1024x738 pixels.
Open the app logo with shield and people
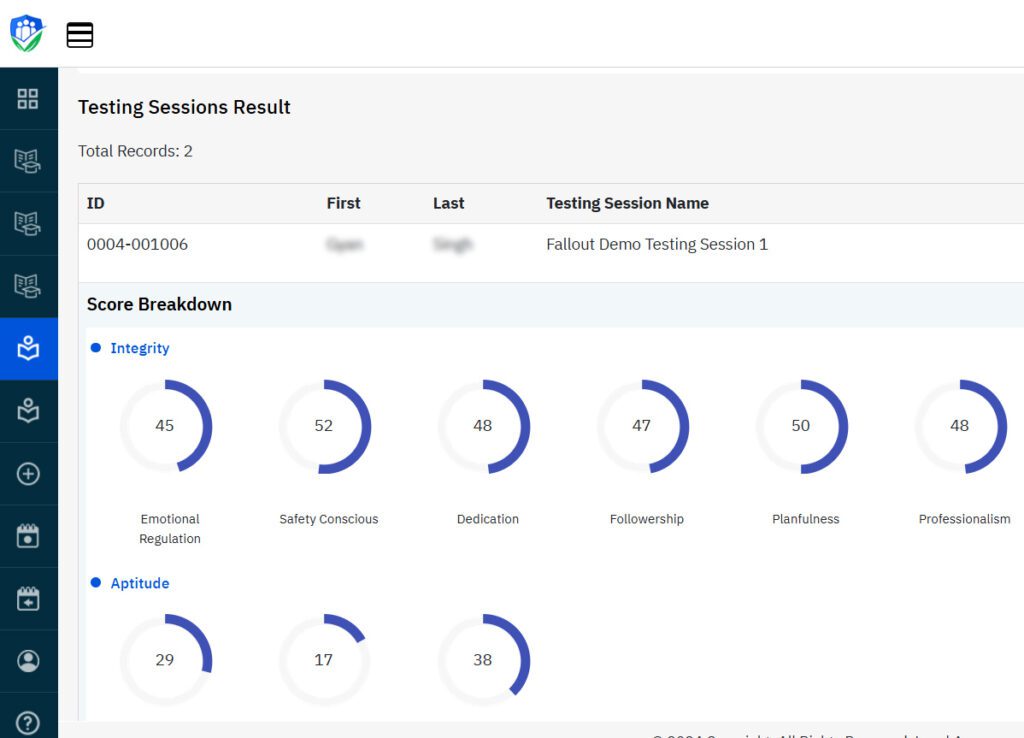point(26,33)
